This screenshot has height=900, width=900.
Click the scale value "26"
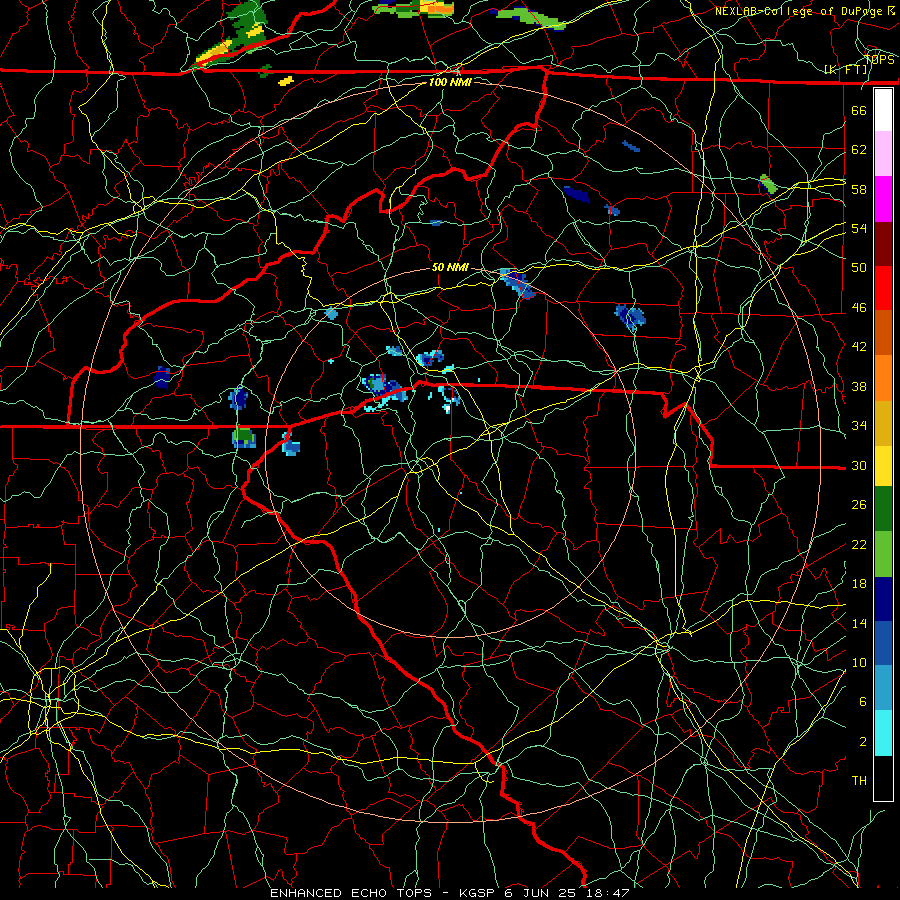(x=859, y=505)
